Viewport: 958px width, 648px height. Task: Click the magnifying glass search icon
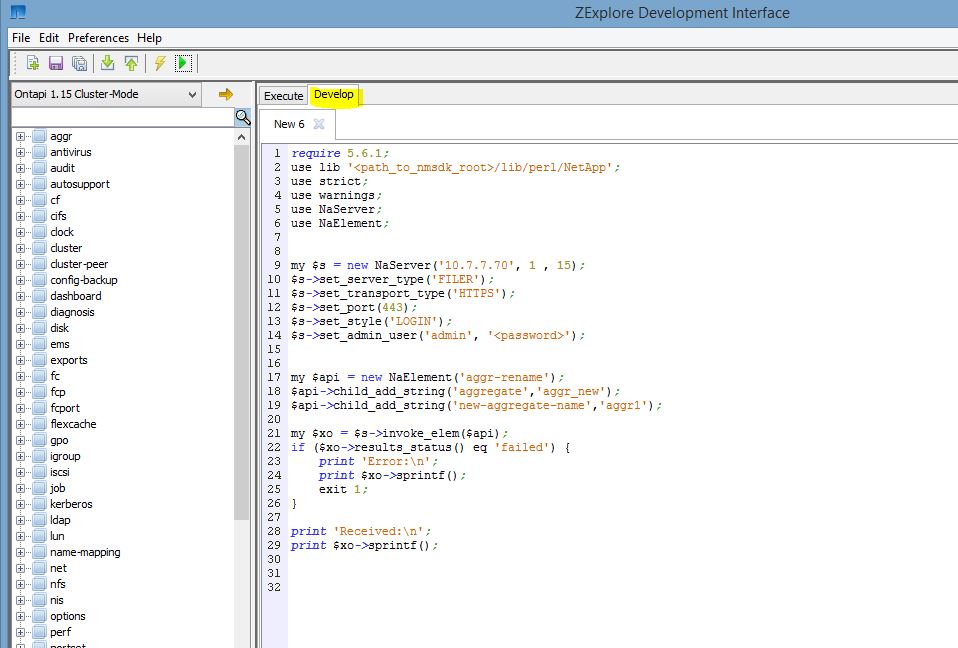tap(241, 116)
